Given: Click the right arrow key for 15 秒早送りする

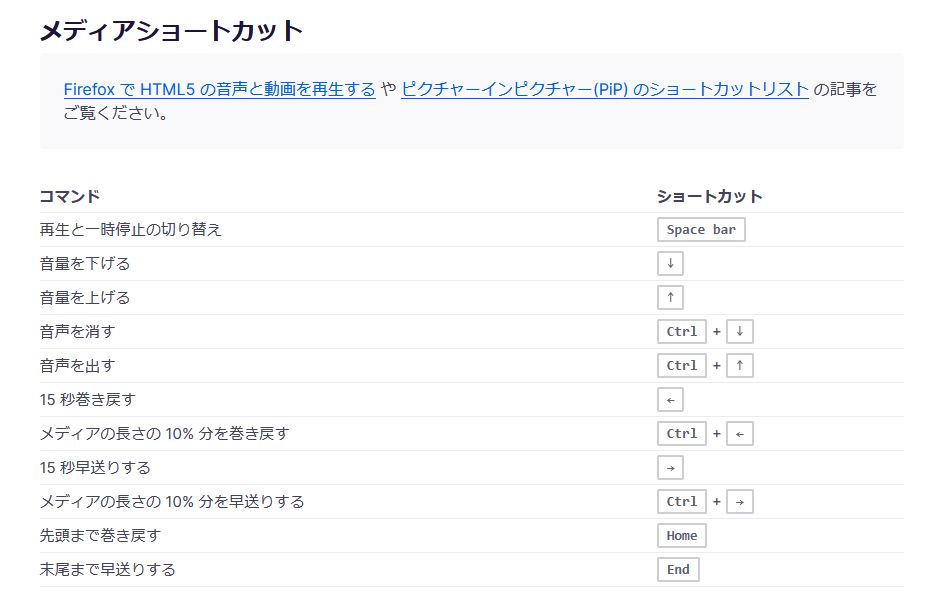Looking at the screenshot, I should pos(670,468).
